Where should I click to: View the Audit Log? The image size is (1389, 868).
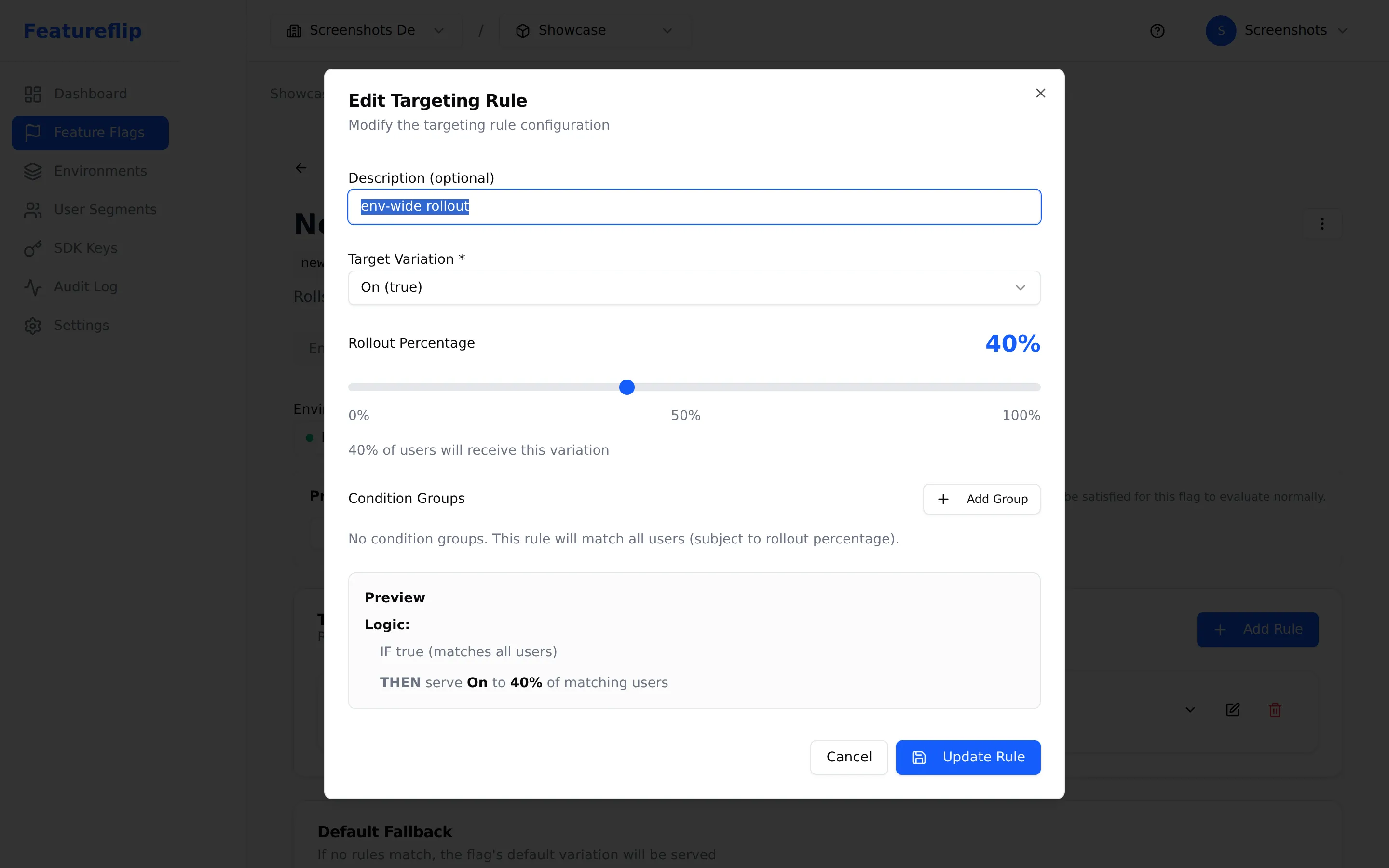(90, 287)
